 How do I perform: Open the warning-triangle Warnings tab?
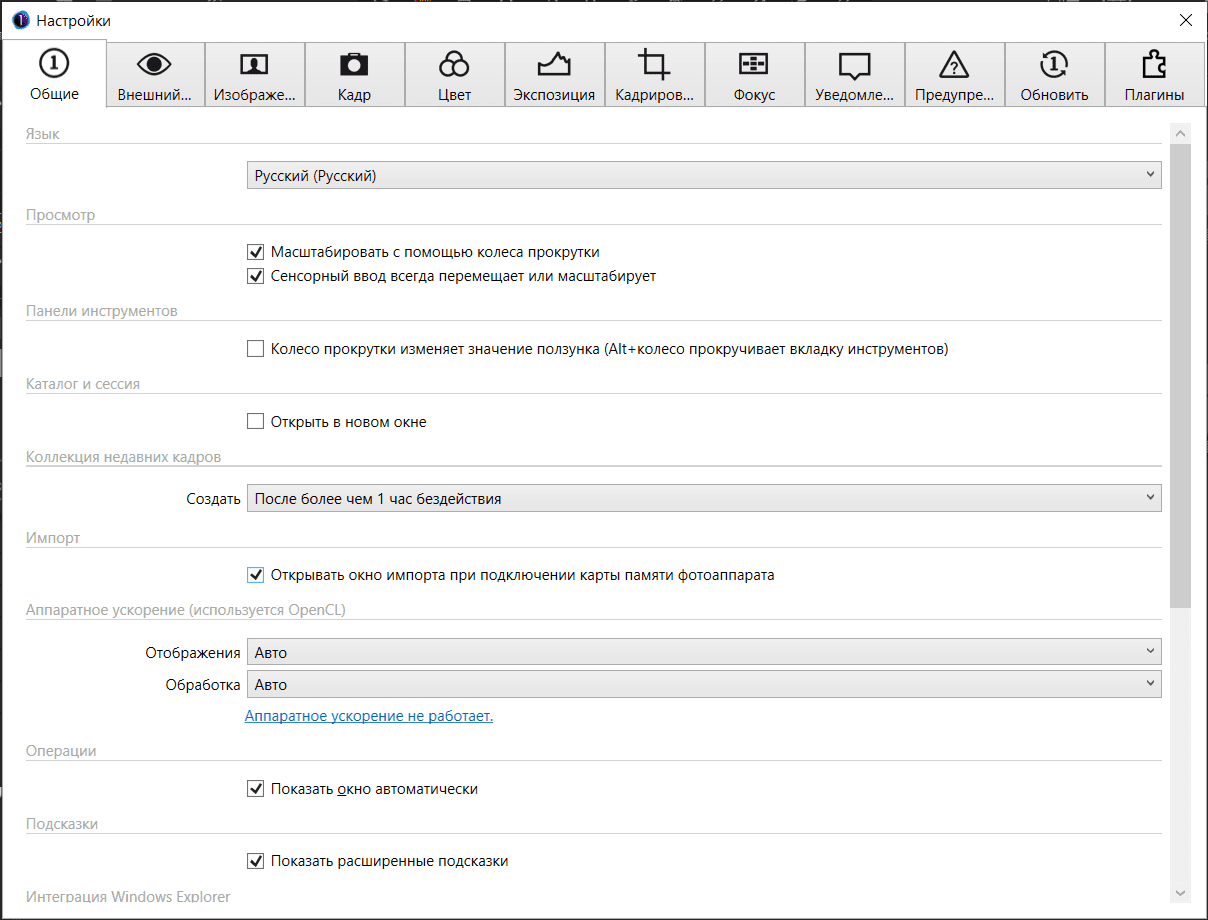[955, 75]
